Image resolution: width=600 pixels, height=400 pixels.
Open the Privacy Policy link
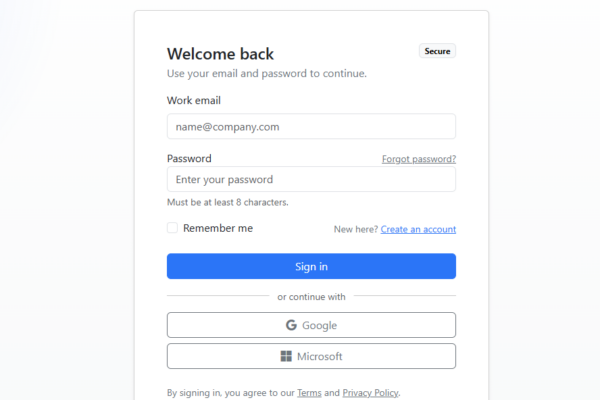point(370,393)
